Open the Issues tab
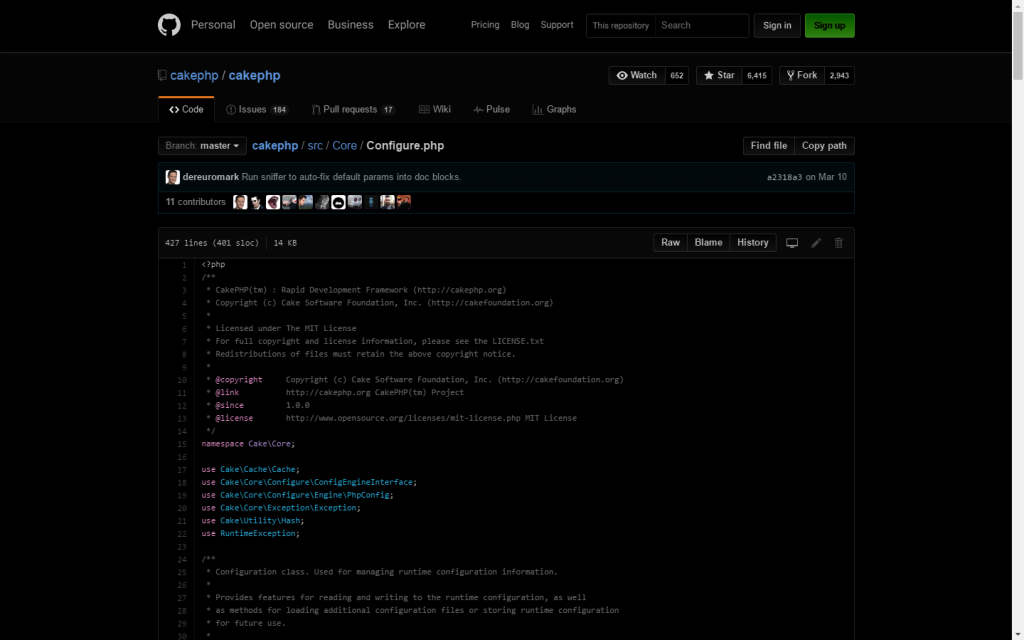The width and height of the screenshot is (1024, 640). pyautogui.click(x=257, y=110)
